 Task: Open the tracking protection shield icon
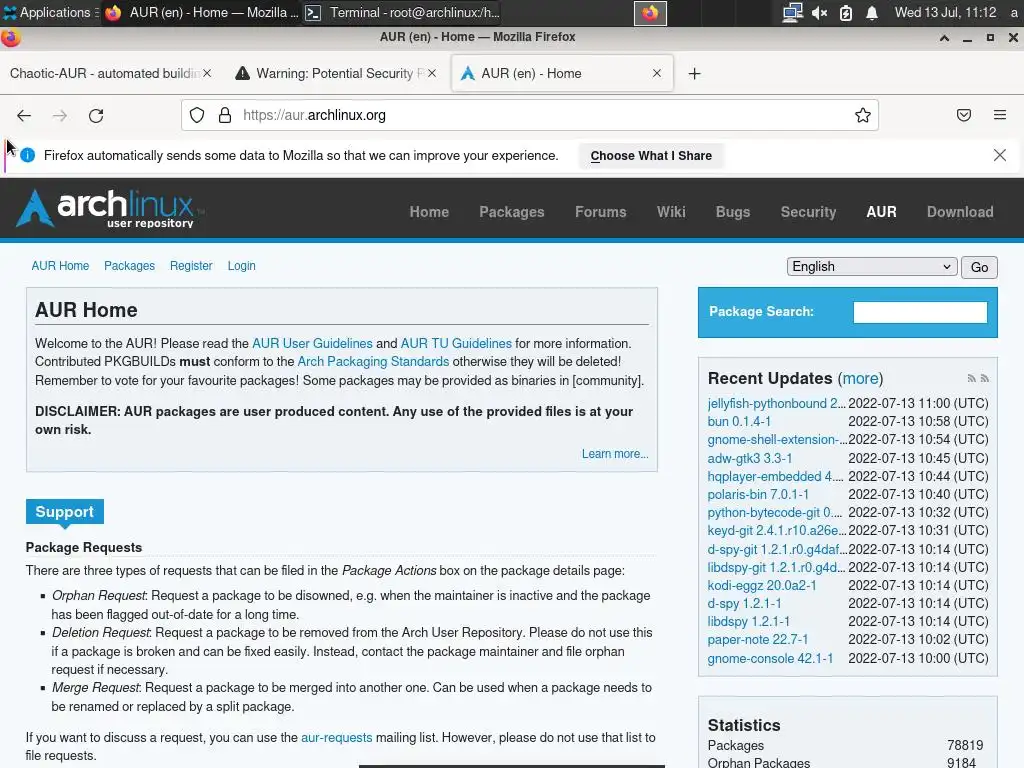(x=197, y=116)
